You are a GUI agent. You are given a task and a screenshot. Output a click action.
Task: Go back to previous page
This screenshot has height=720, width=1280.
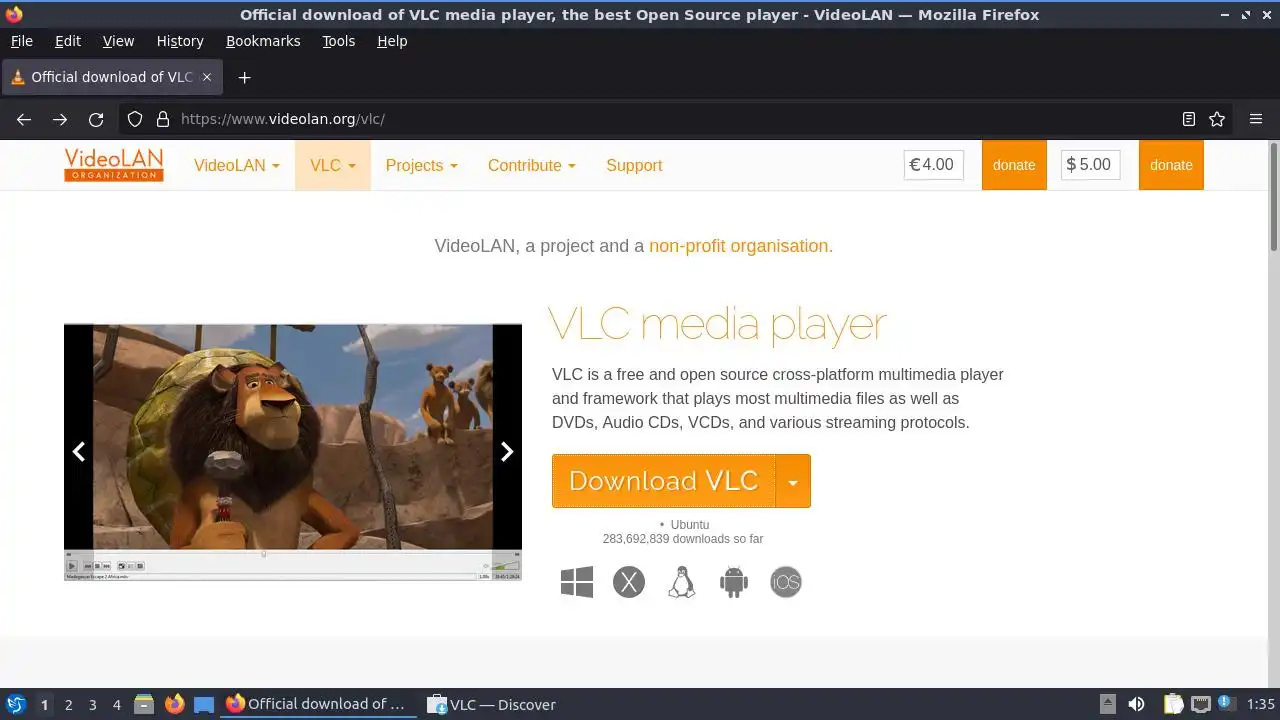pos(24,119)
